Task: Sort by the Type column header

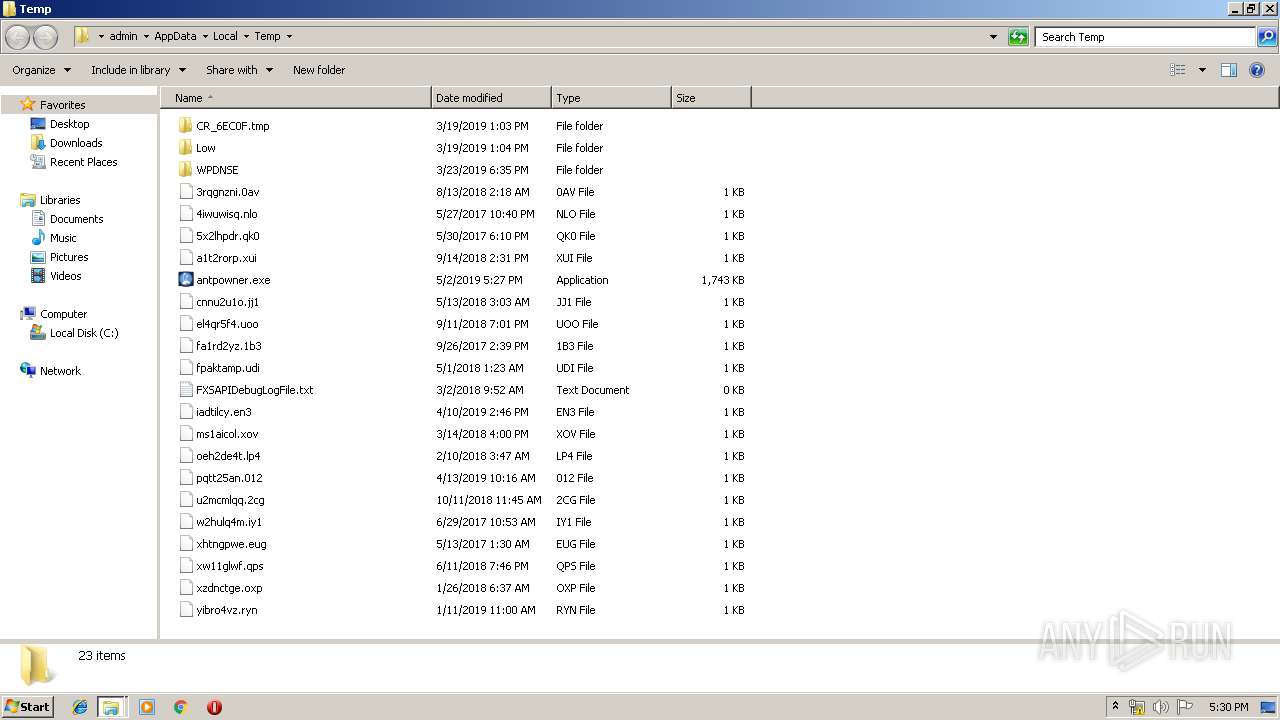Action: pyautogui.click(x=611, y=98)
